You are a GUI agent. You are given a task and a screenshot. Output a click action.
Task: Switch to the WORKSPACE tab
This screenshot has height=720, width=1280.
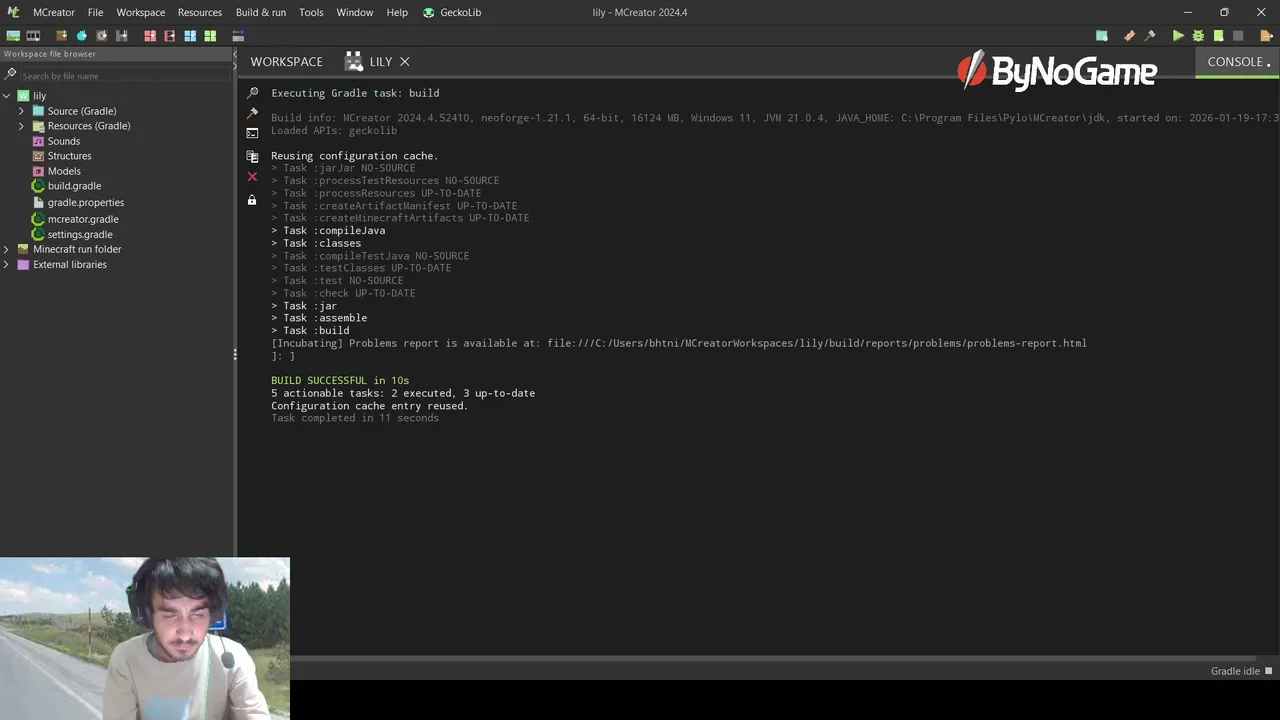click(x=286, y=62)
